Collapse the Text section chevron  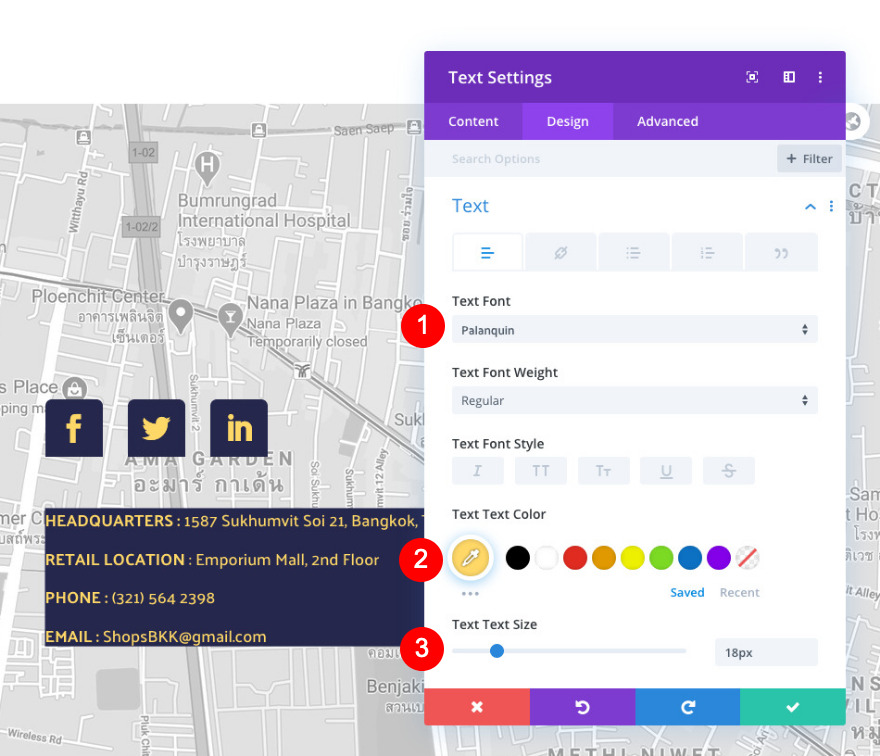810,206
